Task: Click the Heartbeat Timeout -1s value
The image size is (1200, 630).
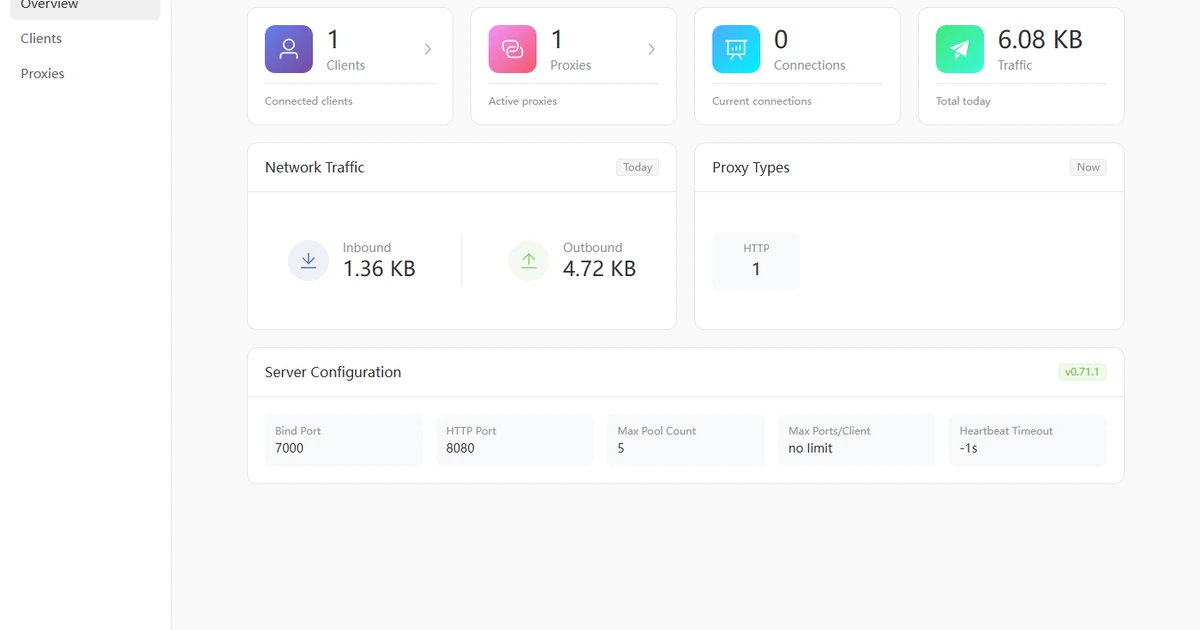Action: [968, 448]
